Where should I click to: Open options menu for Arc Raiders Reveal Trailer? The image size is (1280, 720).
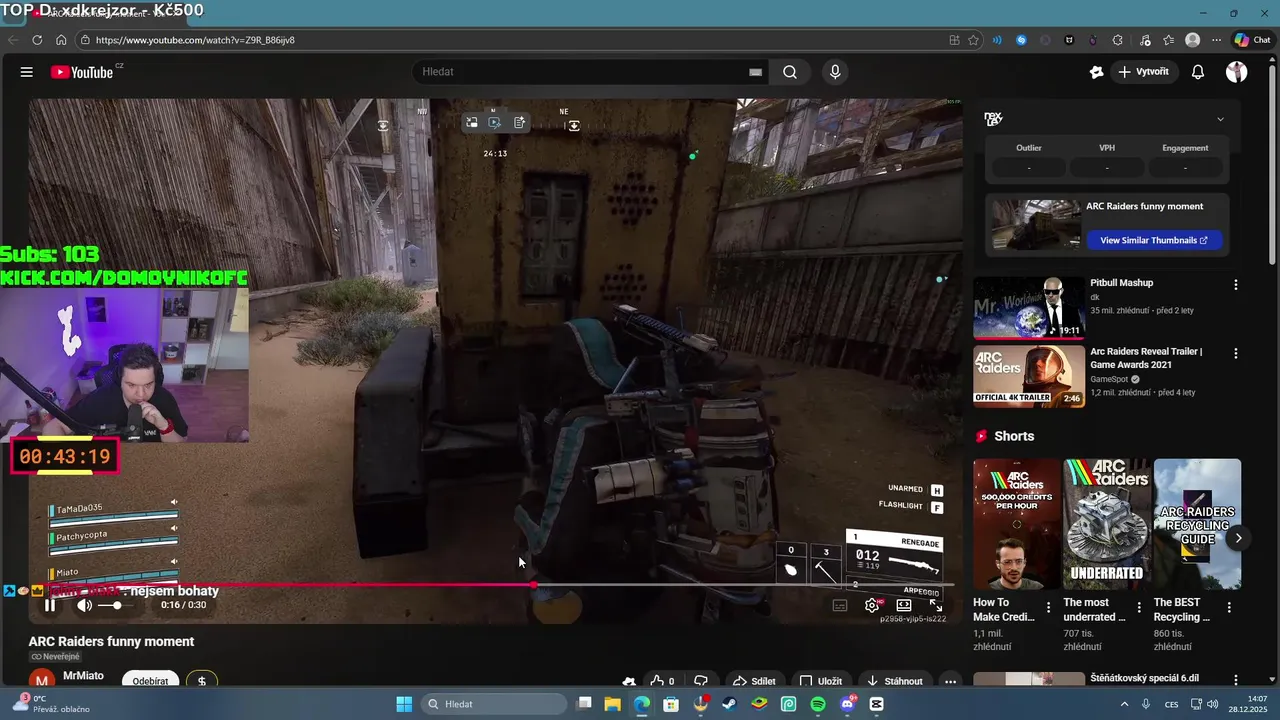(x=1236, y=354)
